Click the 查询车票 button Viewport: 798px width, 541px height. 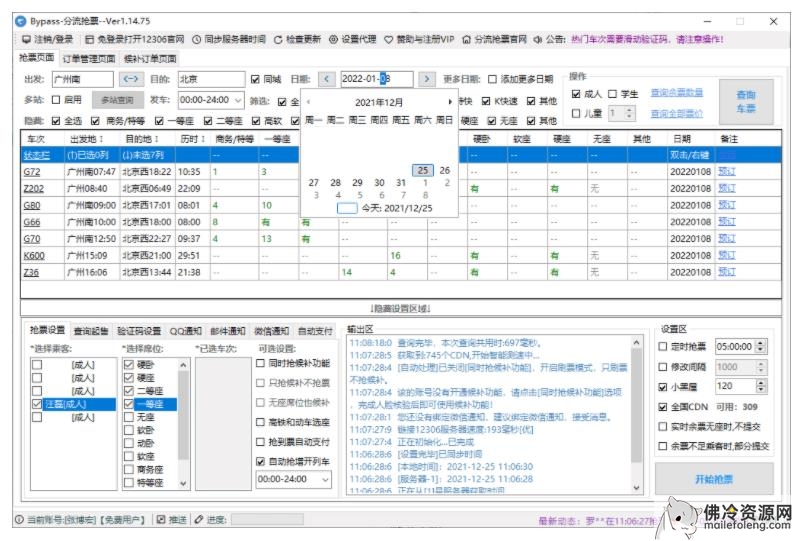coord(746,101)
